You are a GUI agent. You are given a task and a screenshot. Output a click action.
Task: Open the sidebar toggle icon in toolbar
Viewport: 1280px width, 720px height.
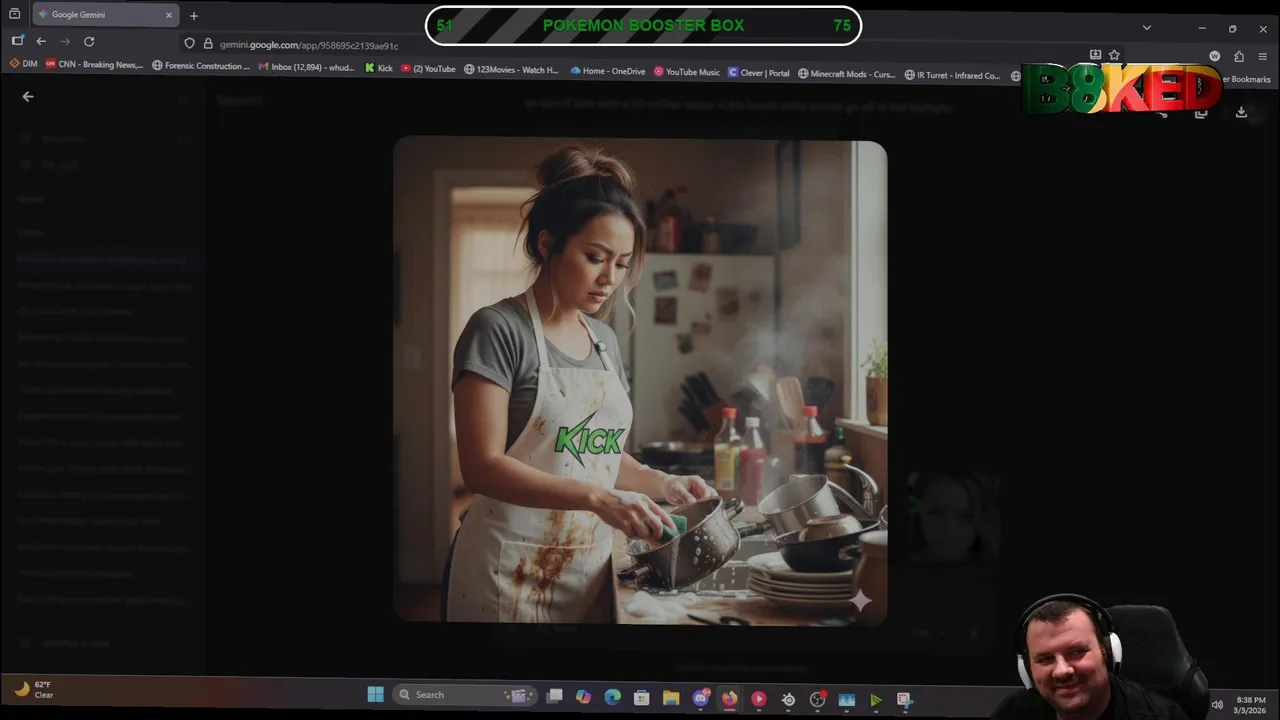(x=17, y=41)
